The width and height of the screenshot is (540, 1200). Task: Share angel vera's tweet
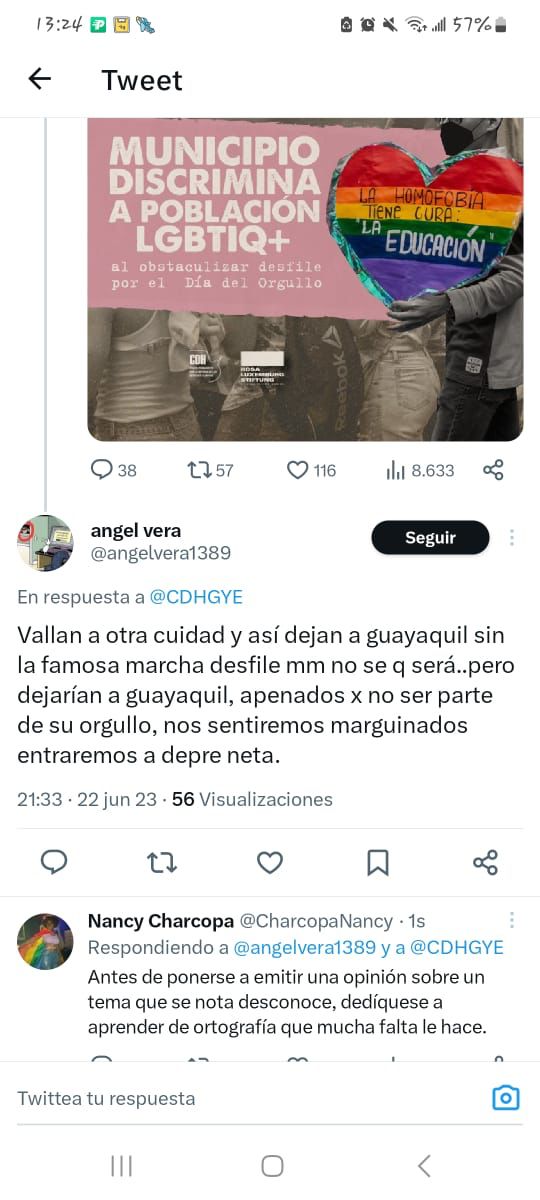(485, 862)
